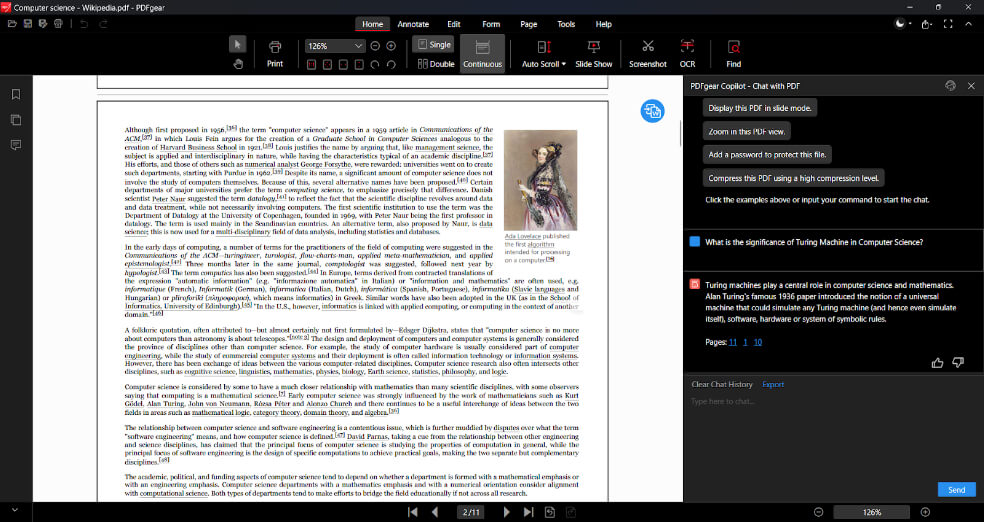
Task: Open the bookmarks panel in the left sidebar
Action: coord(16,94)
